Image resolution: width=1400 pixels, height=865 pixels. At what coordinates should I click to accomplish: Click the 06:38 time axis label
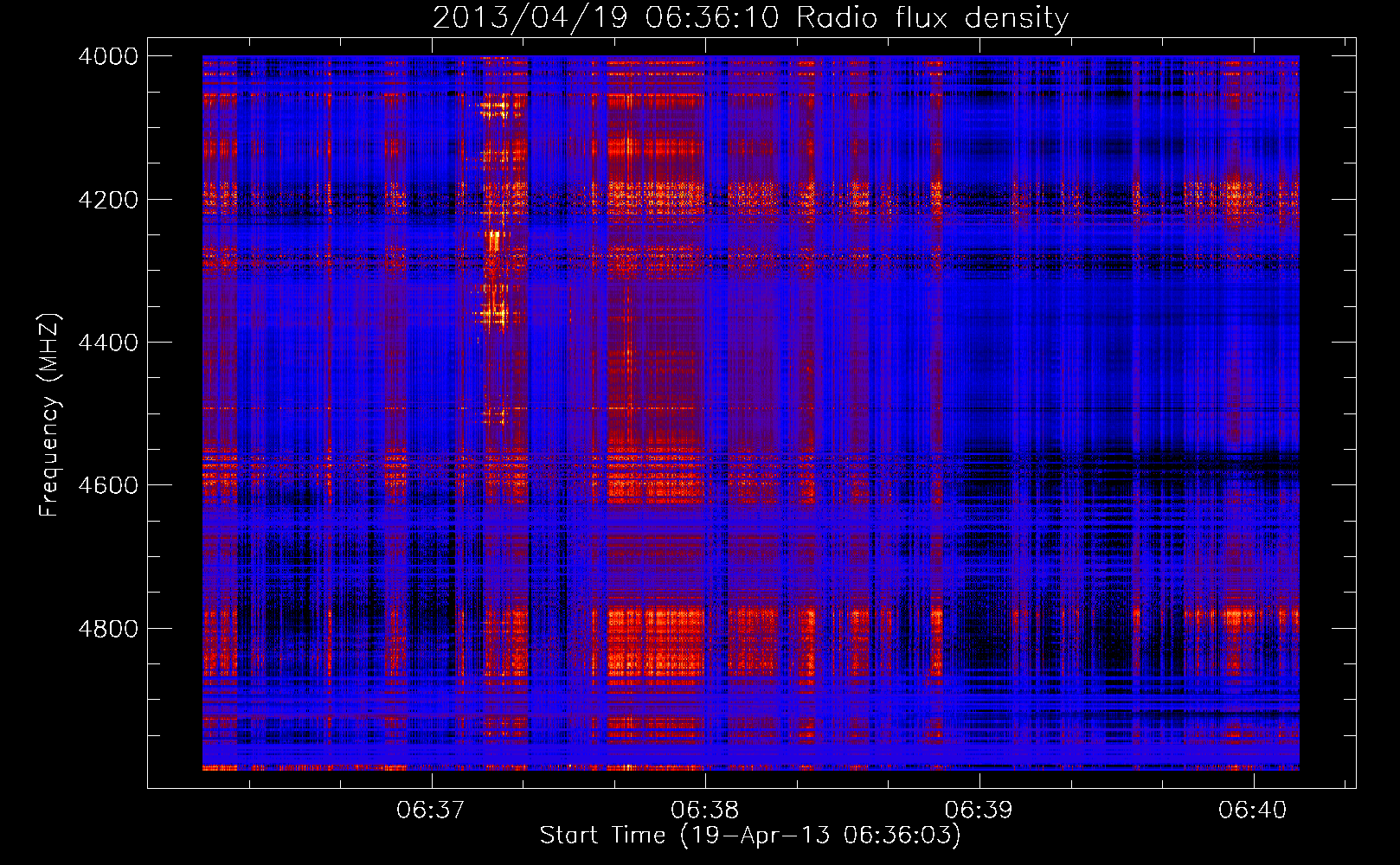[x=705, y=811]
